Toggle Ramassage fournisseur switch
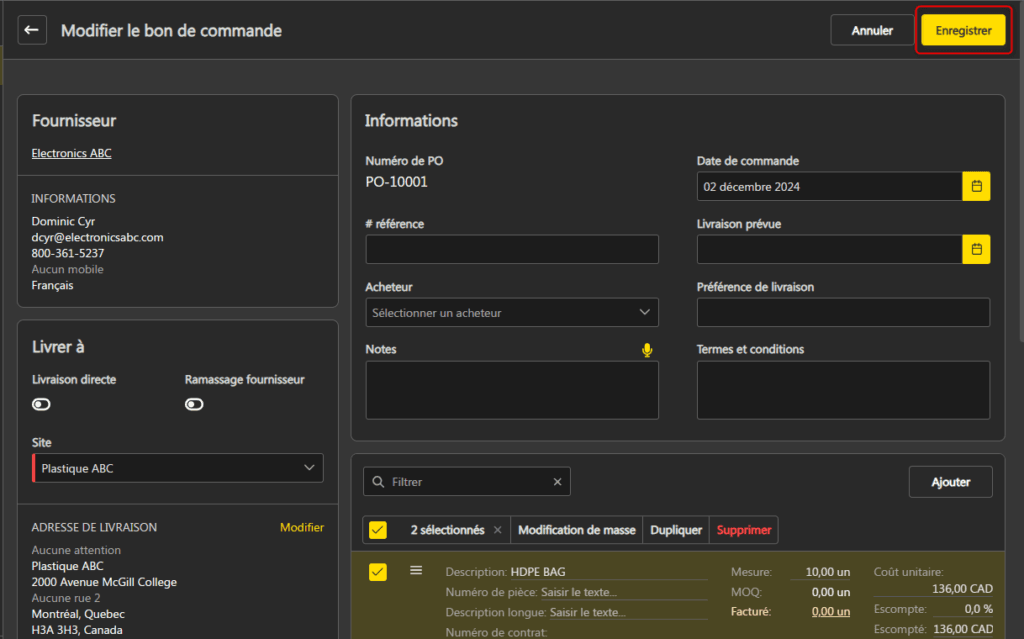The width and height of the screenshot is (1024, 639). pos(194,404)
